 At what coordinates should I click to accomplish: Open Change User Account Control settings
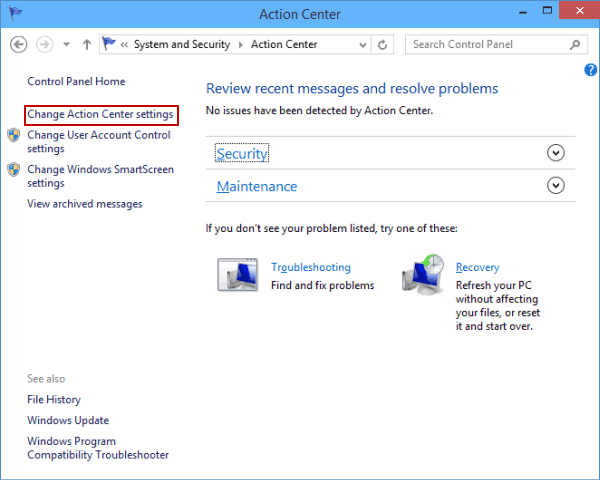[99, 142]
